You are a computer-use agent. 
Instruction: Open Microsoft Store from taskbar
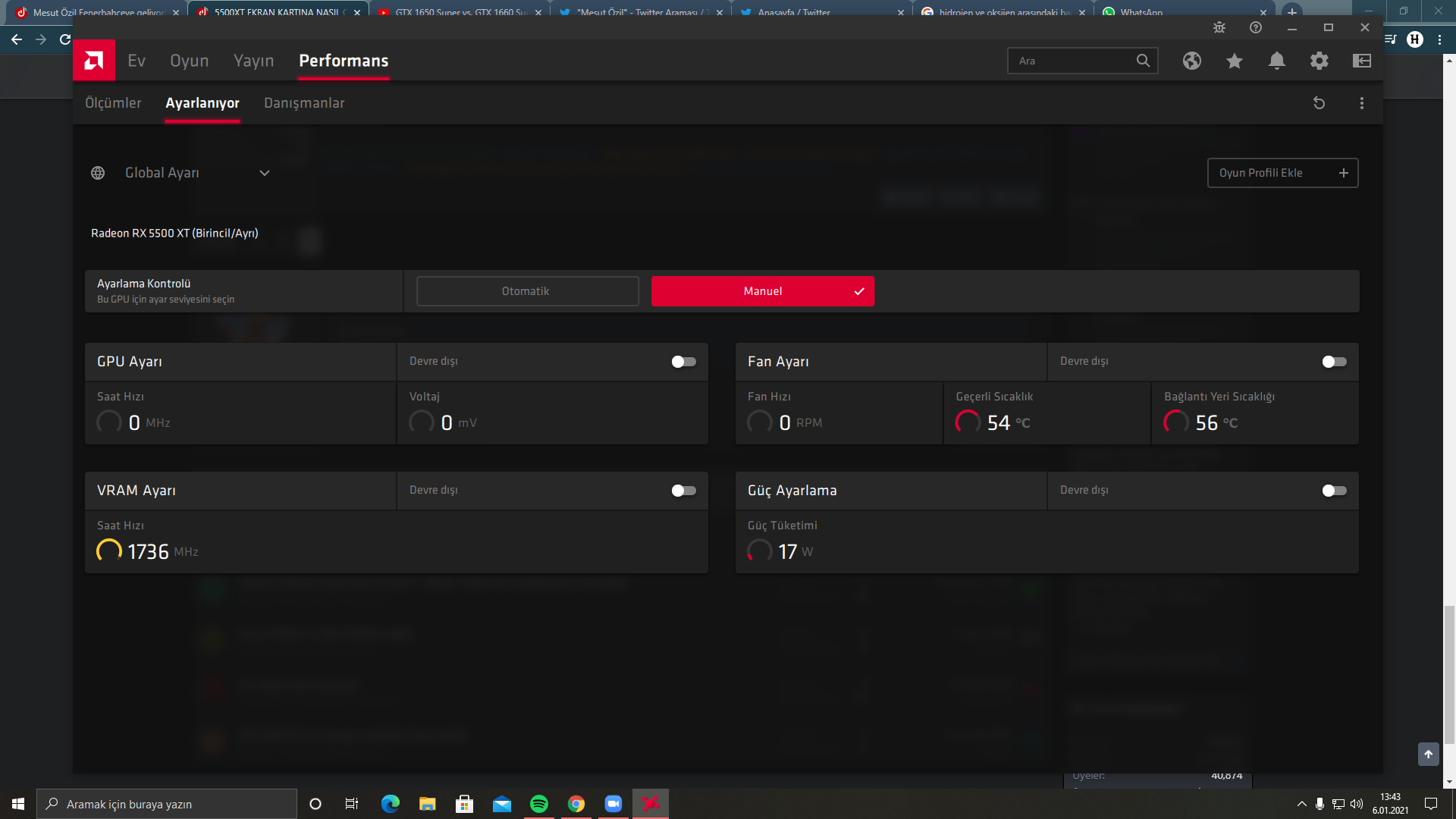pyautogui.click(x=465, y=804)
